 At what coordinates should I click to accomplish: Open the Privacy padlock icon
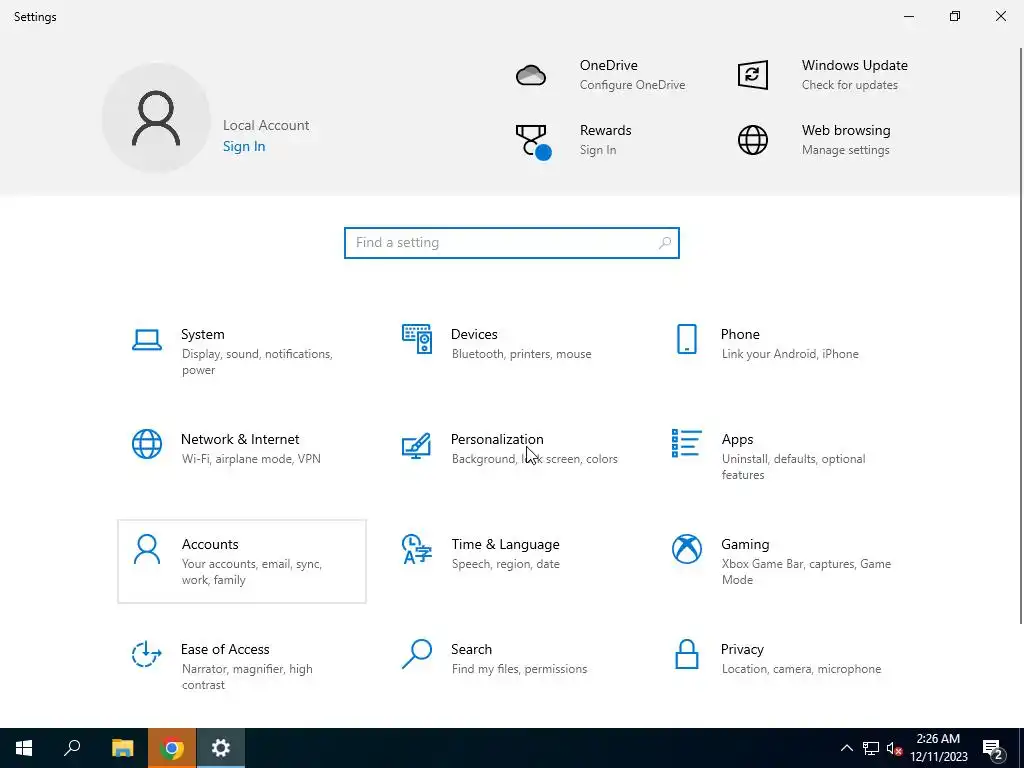pos(686,654)
